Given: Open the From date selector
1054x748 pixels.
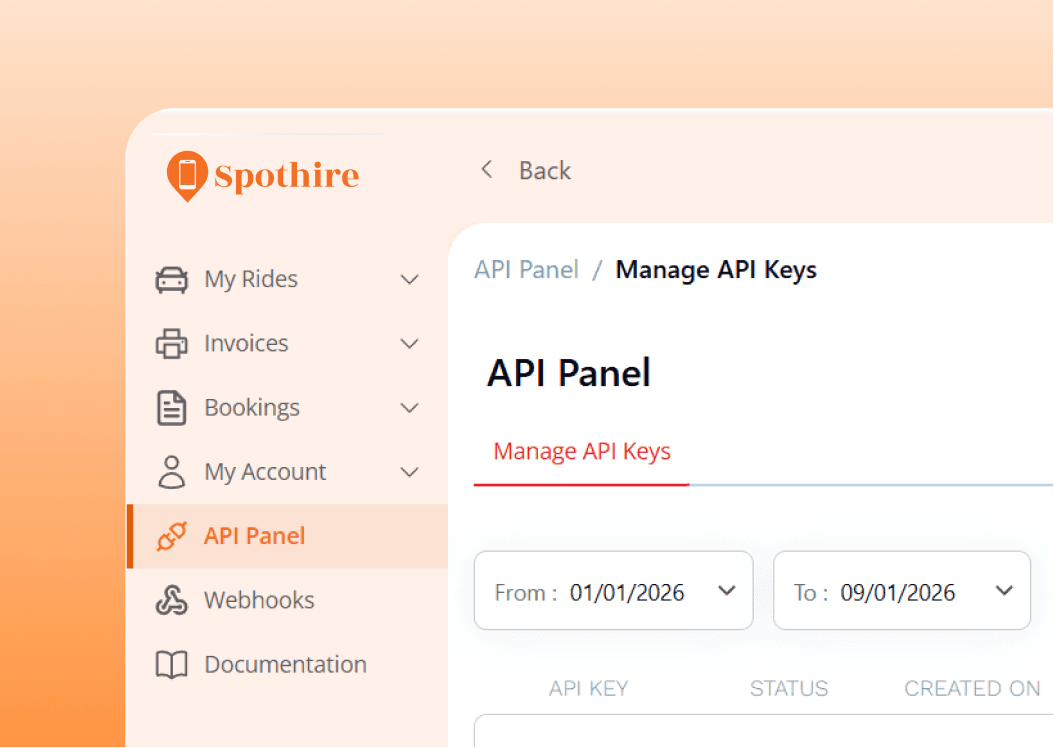Looking at the screenshot, I should point(613,590).
